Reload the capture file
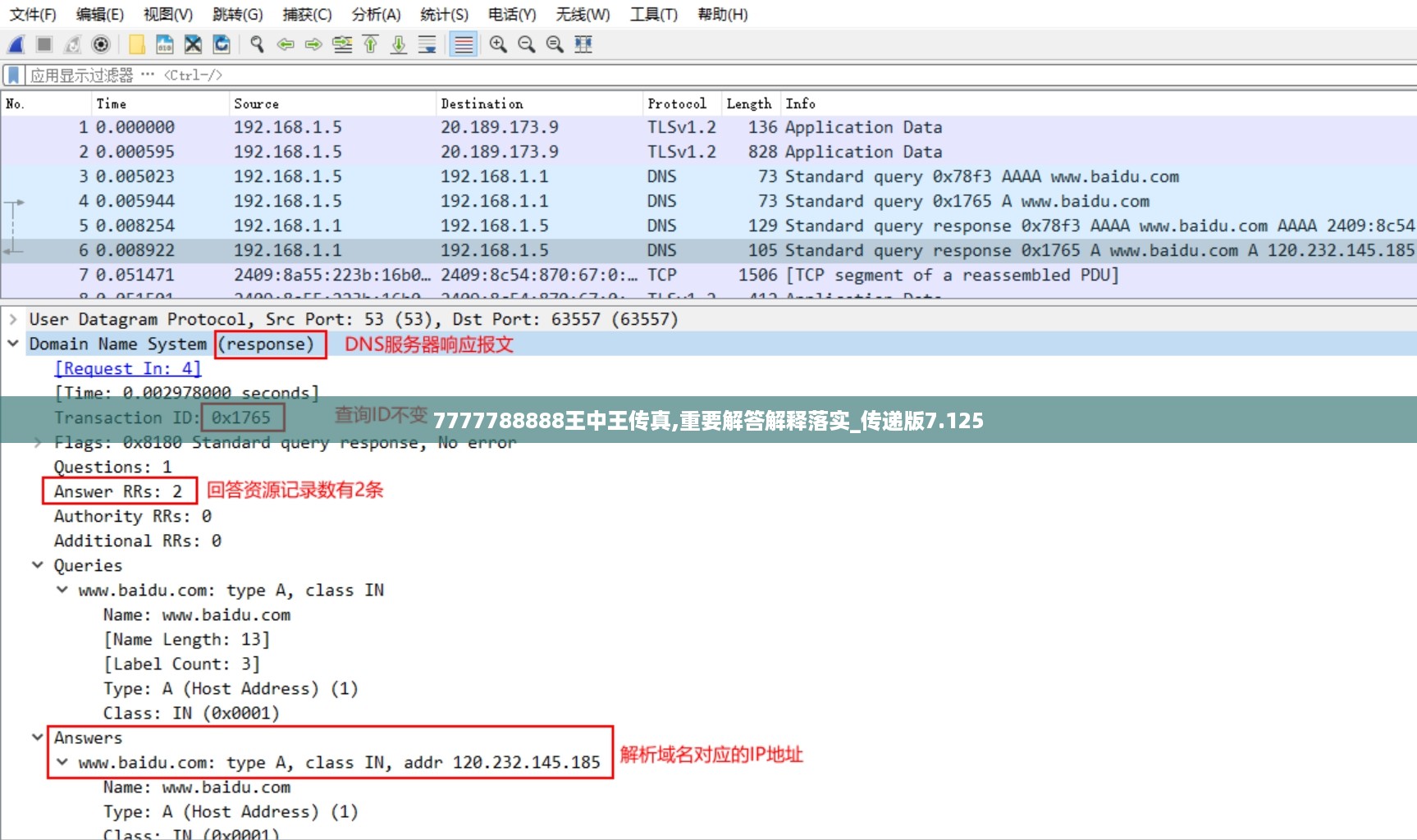This screenshot has width=1417, height=840. (221, 44)
